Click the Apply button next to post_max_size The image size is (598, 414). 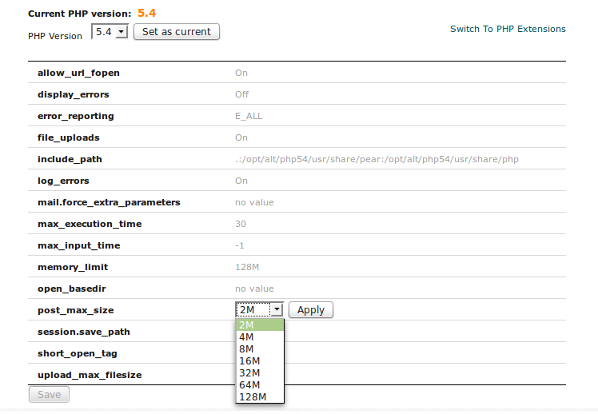311,310
